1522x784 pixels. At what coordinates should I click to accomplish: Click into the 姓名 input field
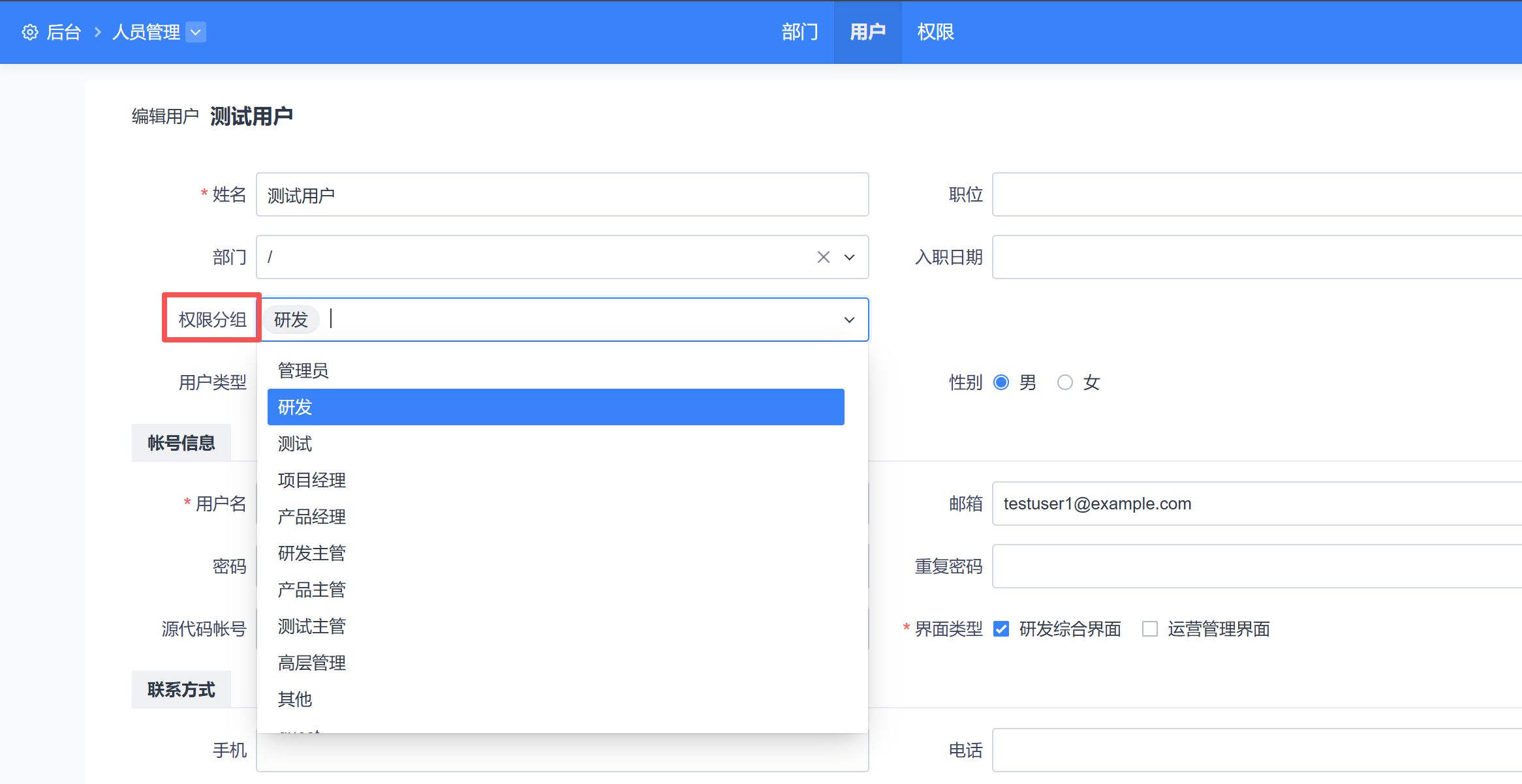tap(561, 194)
